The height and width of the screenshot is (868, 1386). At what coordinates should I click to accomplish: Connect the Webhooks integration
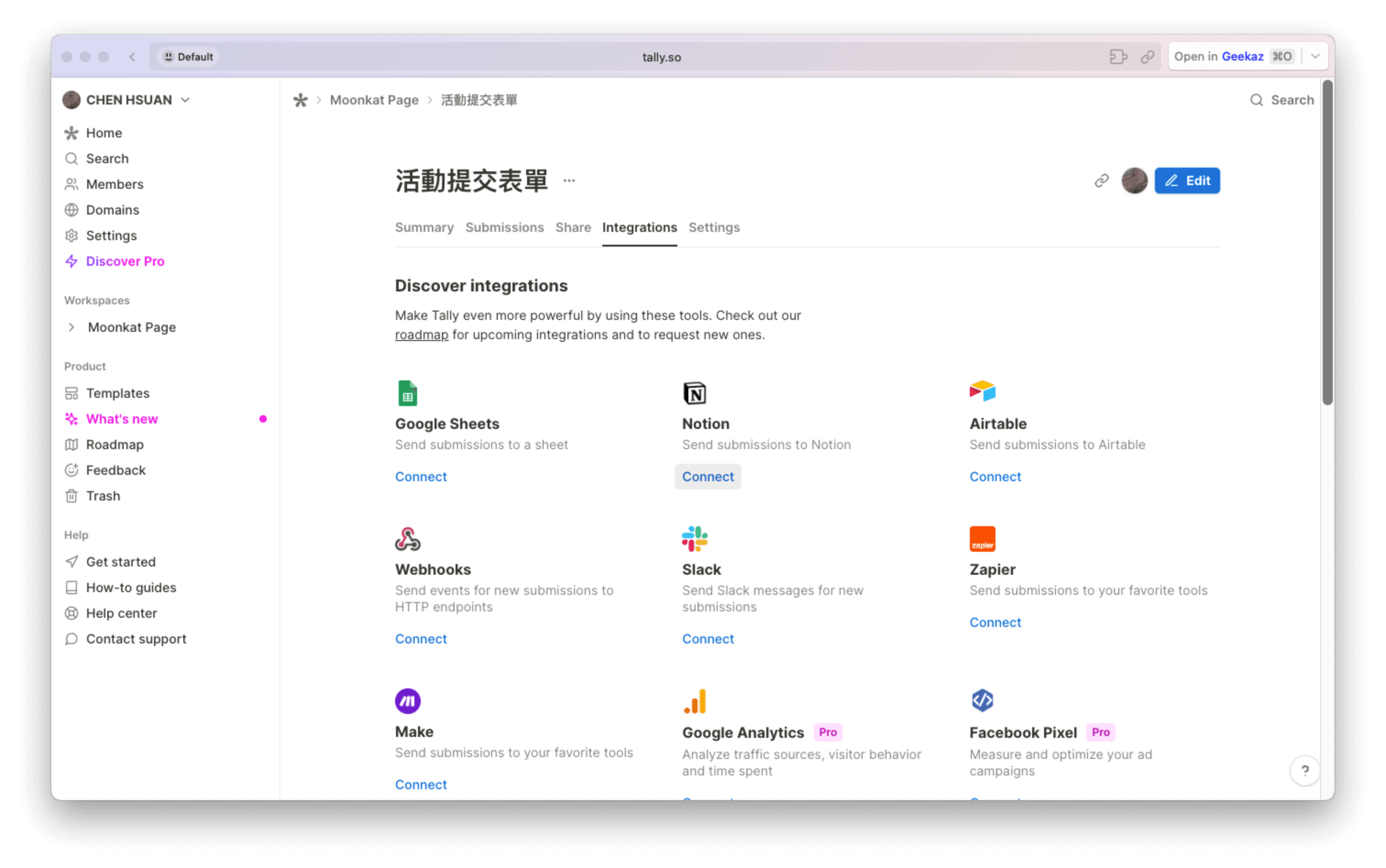click(x=421, y=639)
